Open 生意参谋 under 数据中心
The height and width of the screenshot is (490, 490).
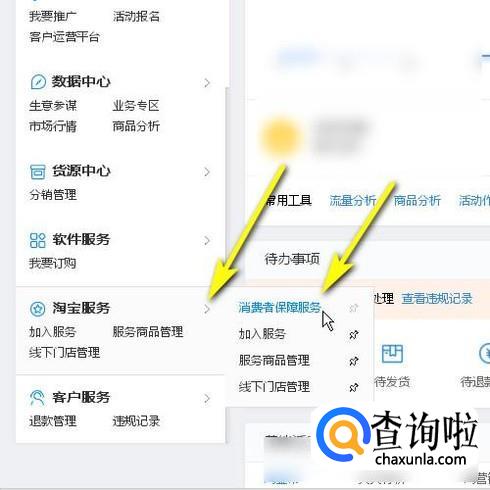53,106
